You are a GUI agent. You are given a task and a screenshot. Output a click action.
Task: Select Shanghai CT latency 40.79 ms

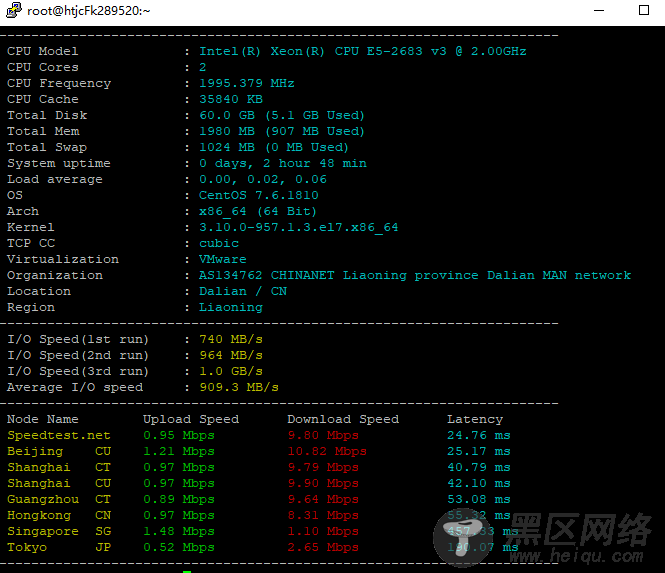[479, 467]
